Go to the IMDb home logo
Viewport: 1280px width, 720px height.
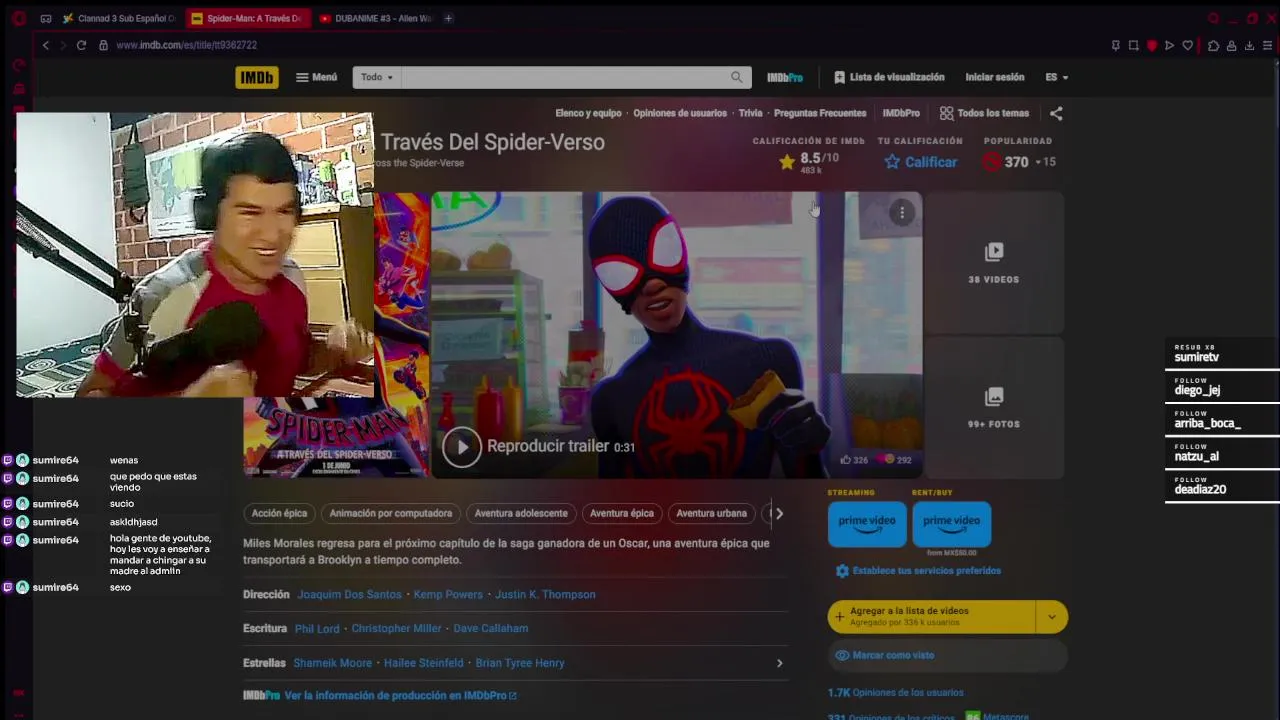[x=257, y=77]
